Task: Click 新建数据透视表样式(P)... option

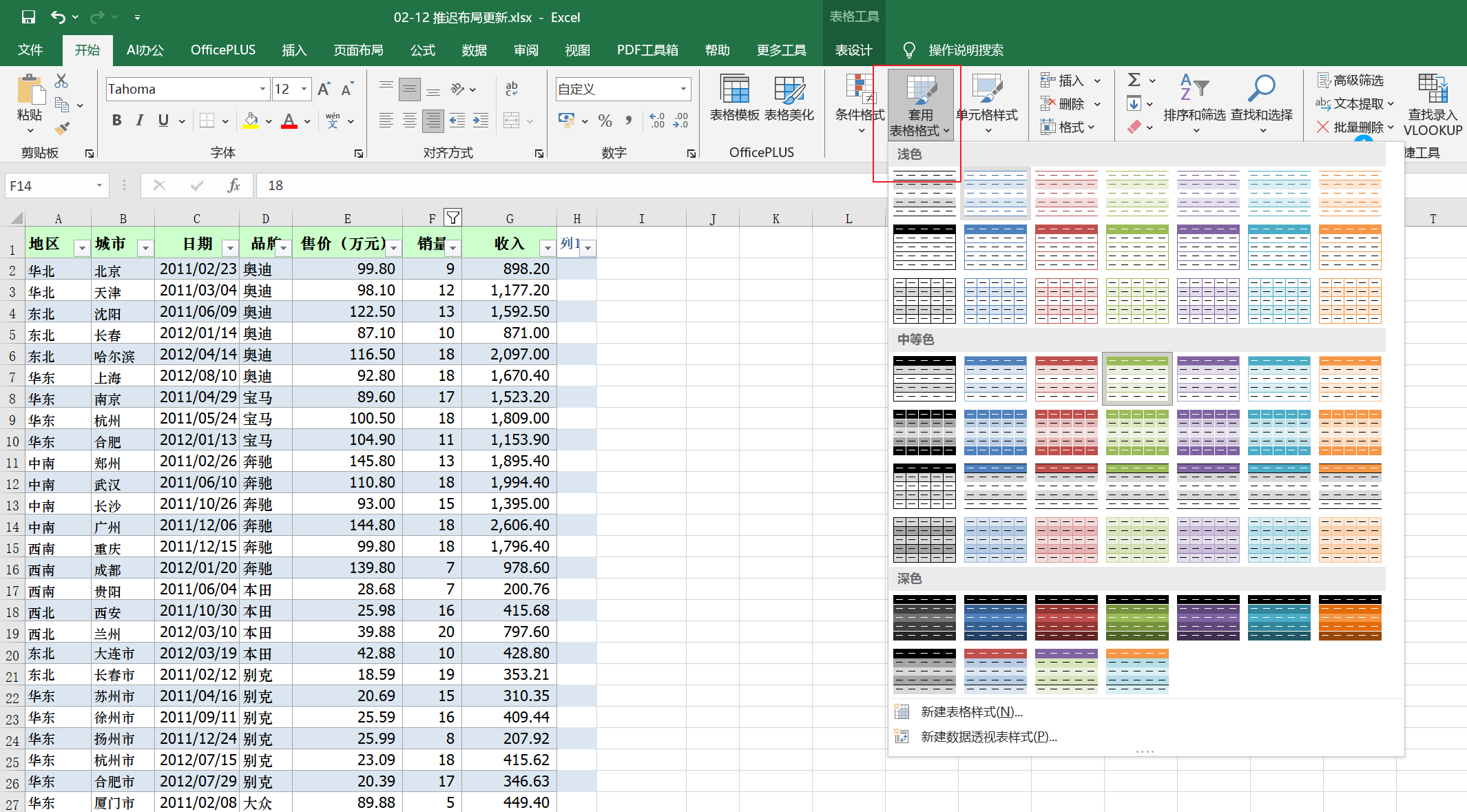Action: (x=988, y=737)
